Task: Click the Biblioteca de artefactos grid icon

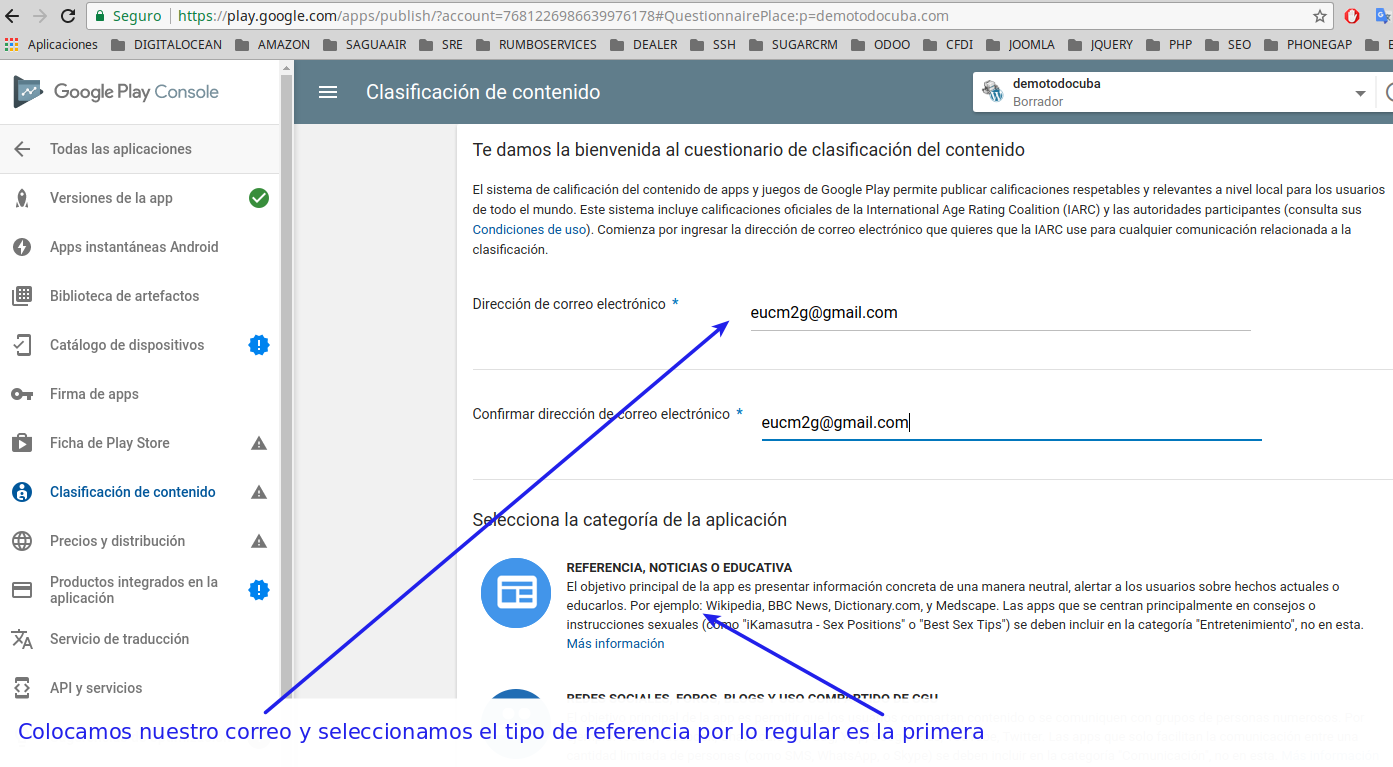Action: (22, 296)
